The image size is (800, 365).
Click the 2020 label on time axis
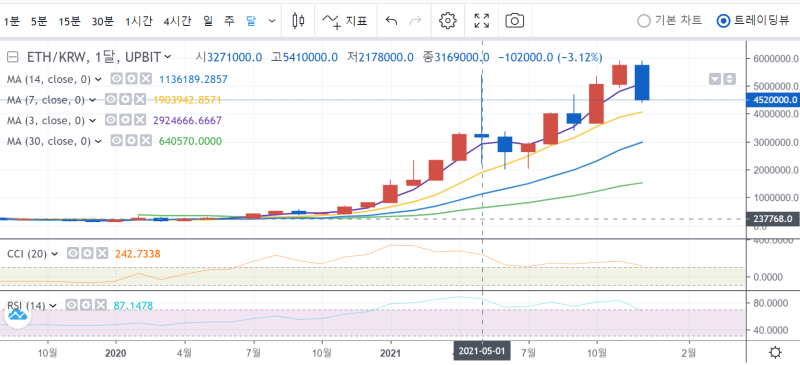(x=115, y=352)
